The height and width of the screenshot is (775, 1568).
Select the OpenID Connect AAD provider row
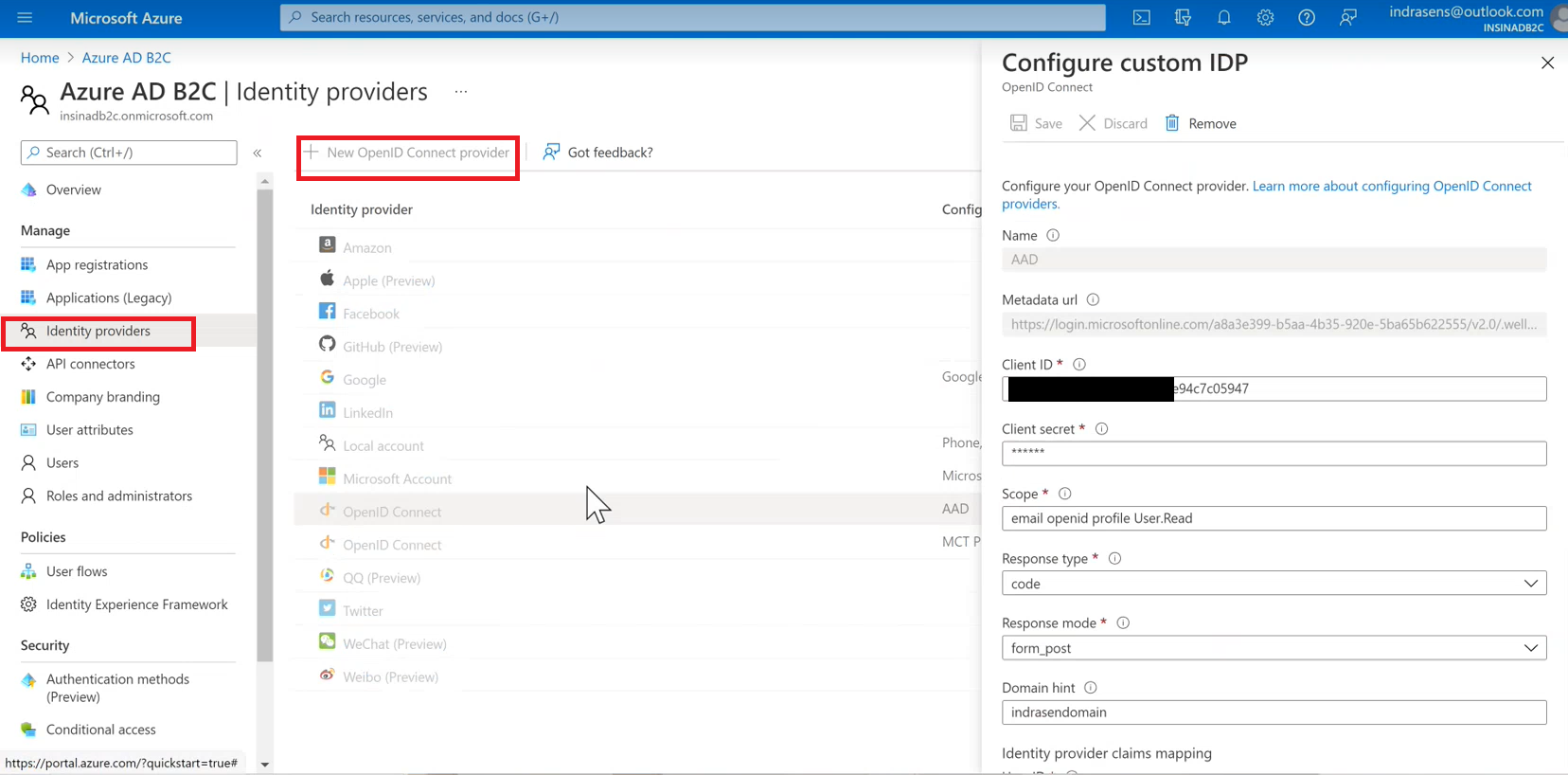637,511
